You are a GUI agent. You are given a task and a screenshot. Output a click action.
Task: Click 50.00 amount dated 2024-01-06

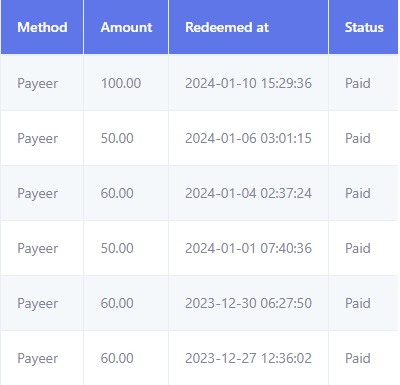tap(117, 138)
